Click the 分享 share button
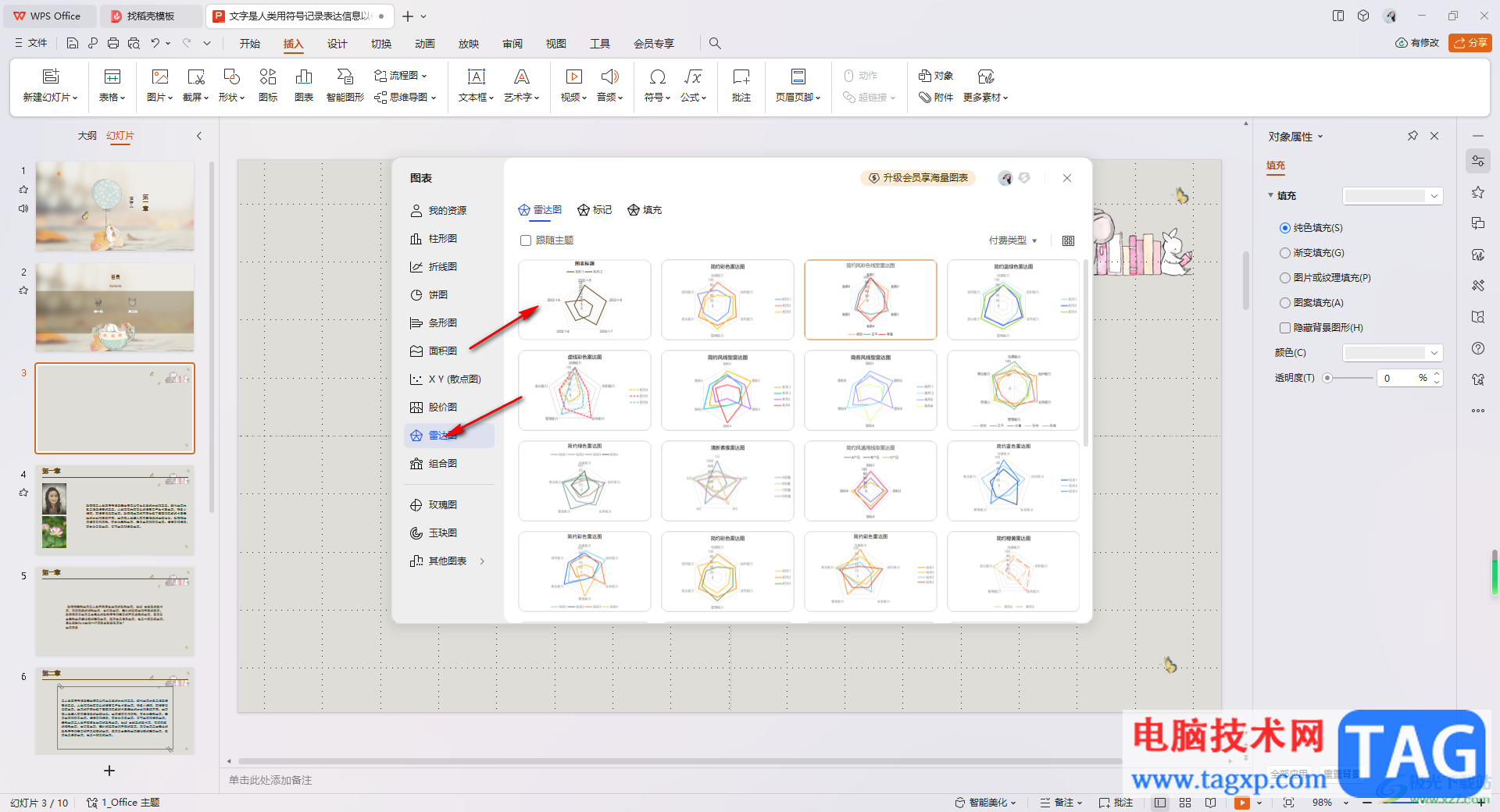 (1470, 43)
